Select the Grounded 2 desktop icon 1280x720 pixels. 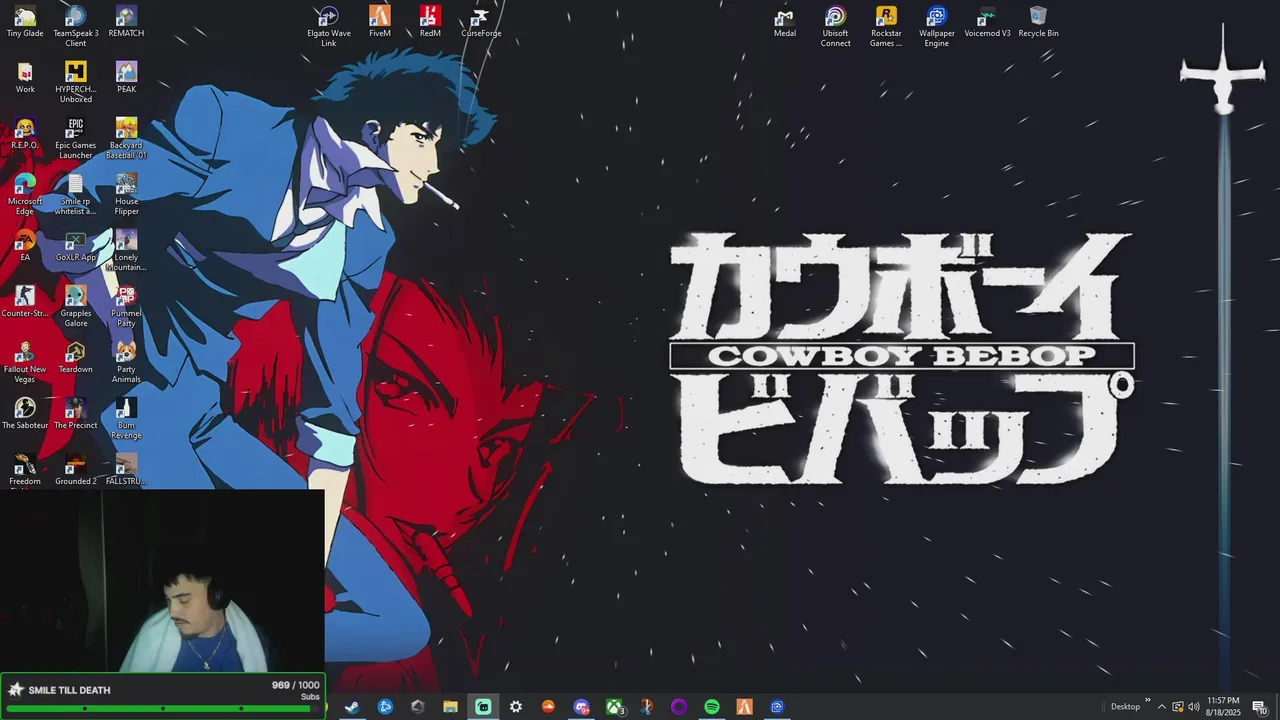pyautogui.click(x=76, y=470)
